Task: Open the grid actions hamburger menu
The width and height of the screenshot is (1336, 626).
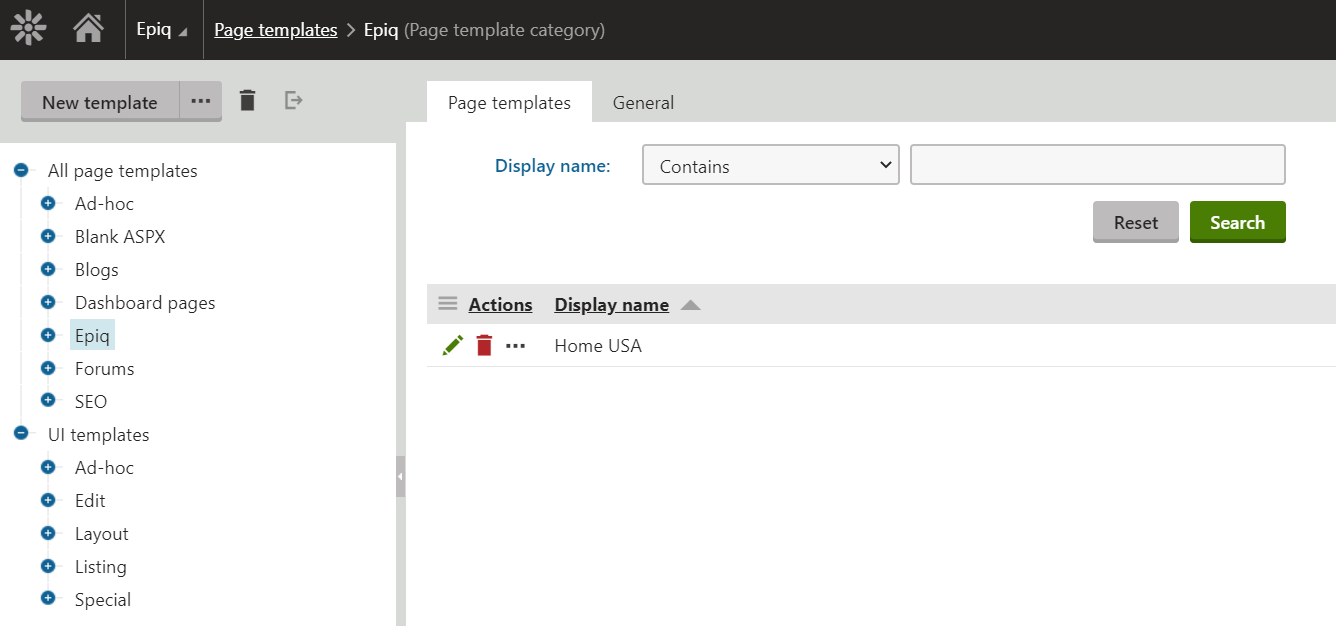Action: 448,304
